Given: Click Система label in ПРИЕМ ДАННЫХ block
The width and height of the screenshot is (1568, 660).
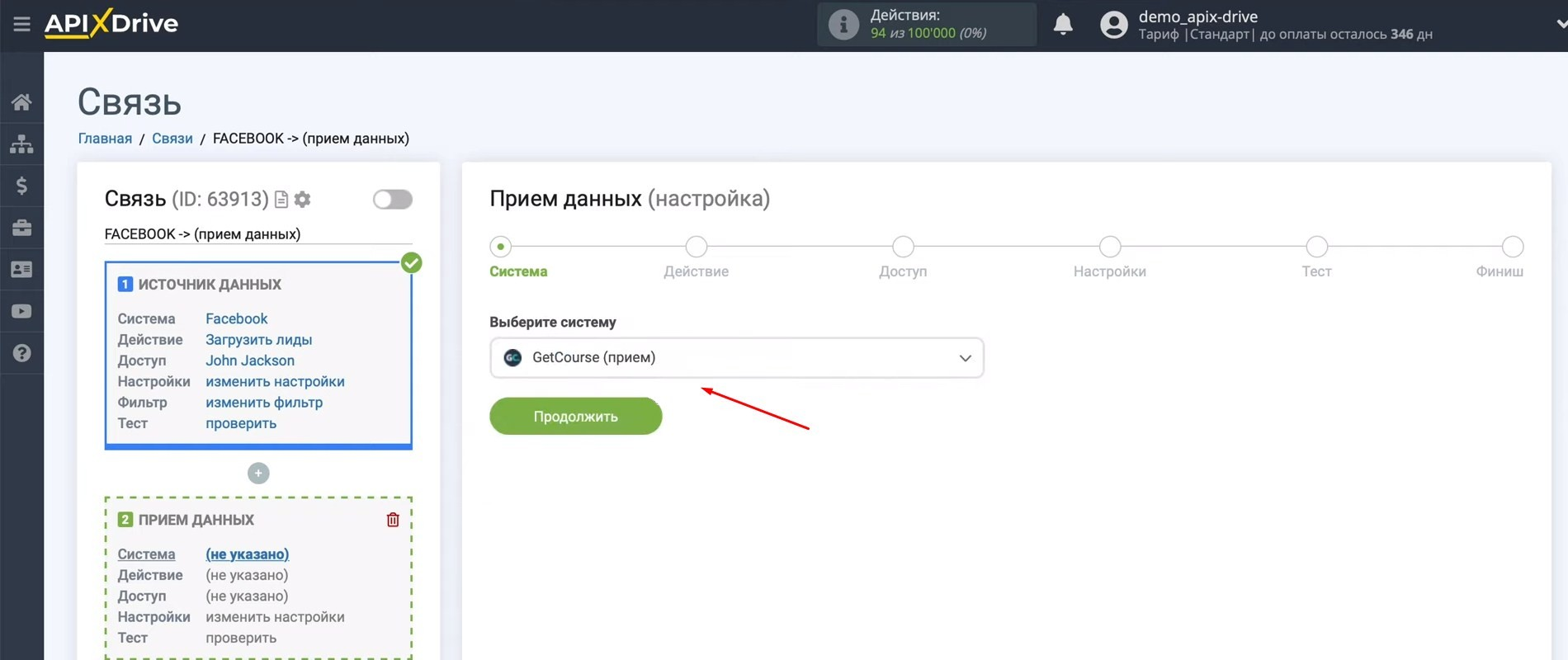Looking at the screenshot, I should coord(146,554).
